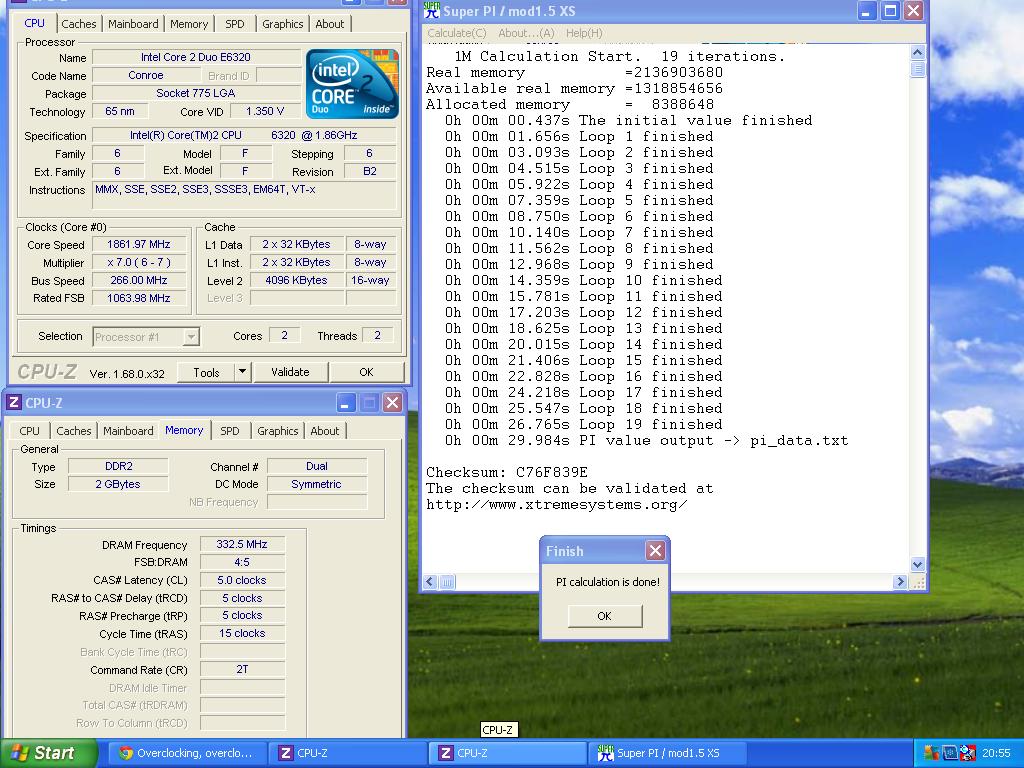Click the Cycle Time value 15 clocks
This screenshot has height=768, width=1024.
(242, 633)
